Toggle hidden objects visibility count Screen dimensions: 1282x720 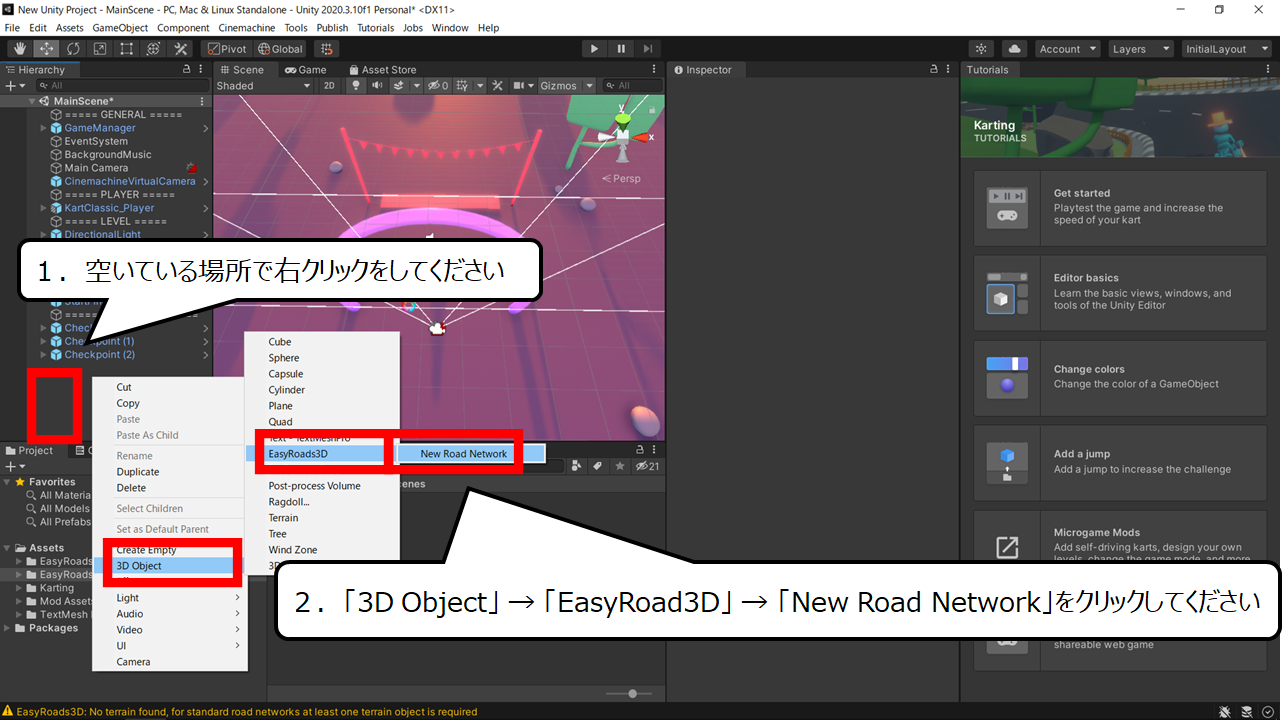[438, 86]
